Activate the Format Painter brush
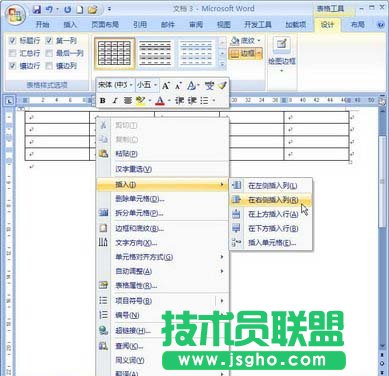The height and width of the screenshot is (376, 389). pyautogui.click(x=222, y=86)
